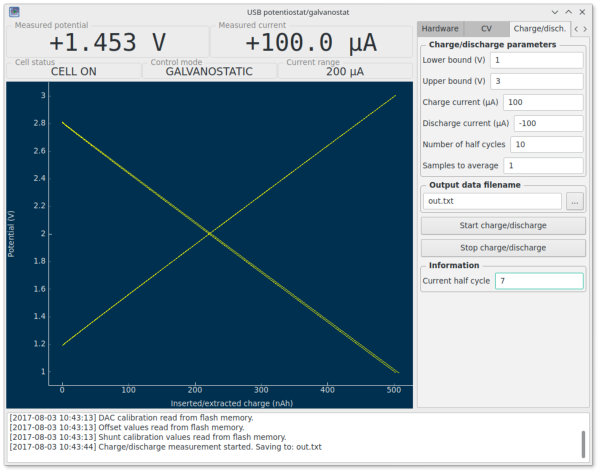Viewport: 600px width, 473px height.
Task: Click the tab scroll left arrow
Action: (x=576, y=29)
